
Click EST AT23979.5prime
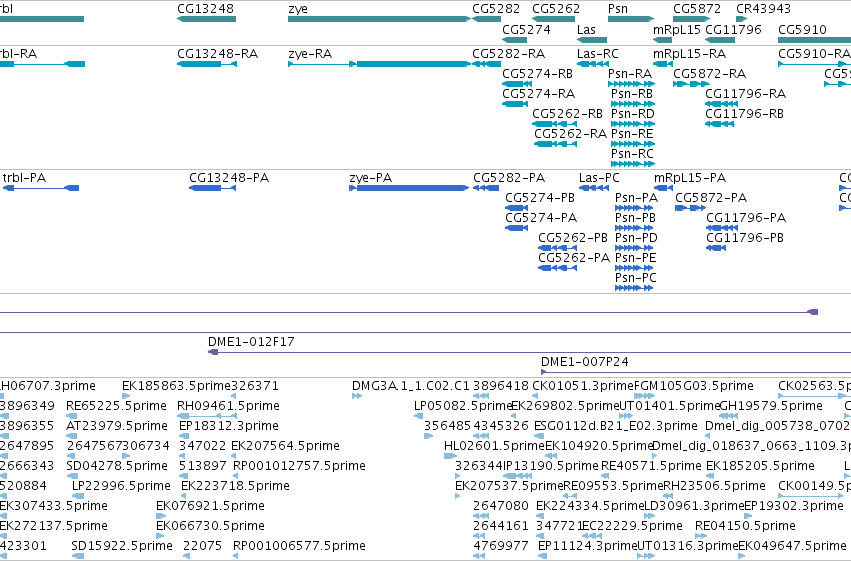[117, 426]
